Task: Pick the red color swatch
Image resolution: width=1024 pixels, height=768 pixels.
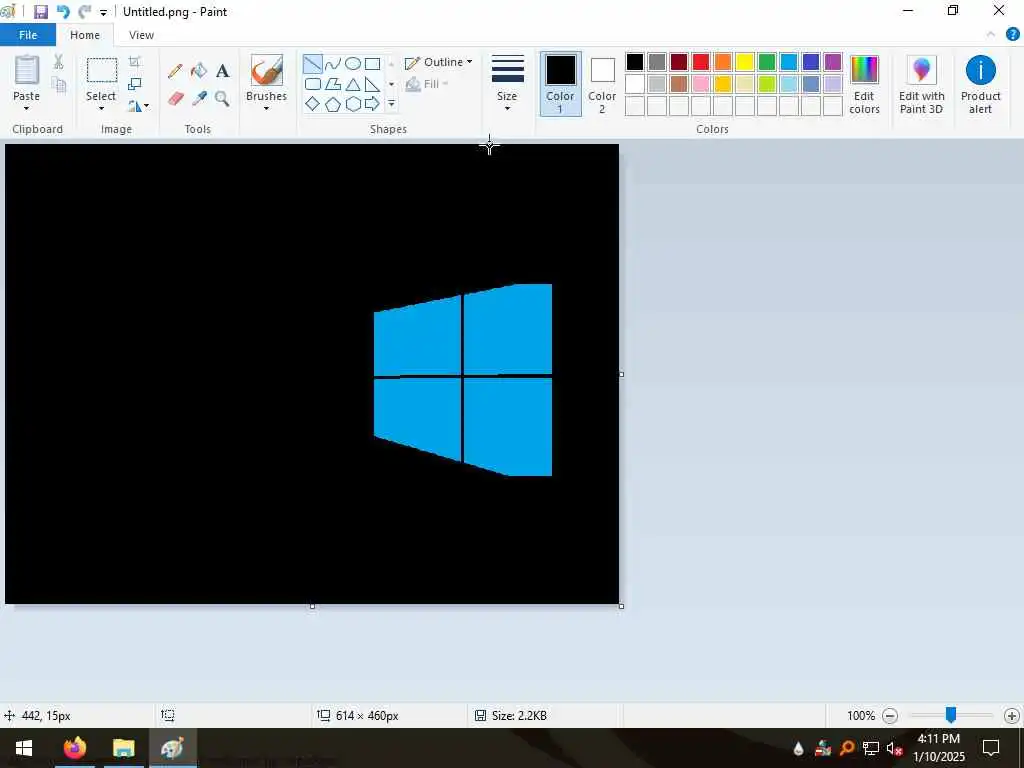Action: point(701,62)
